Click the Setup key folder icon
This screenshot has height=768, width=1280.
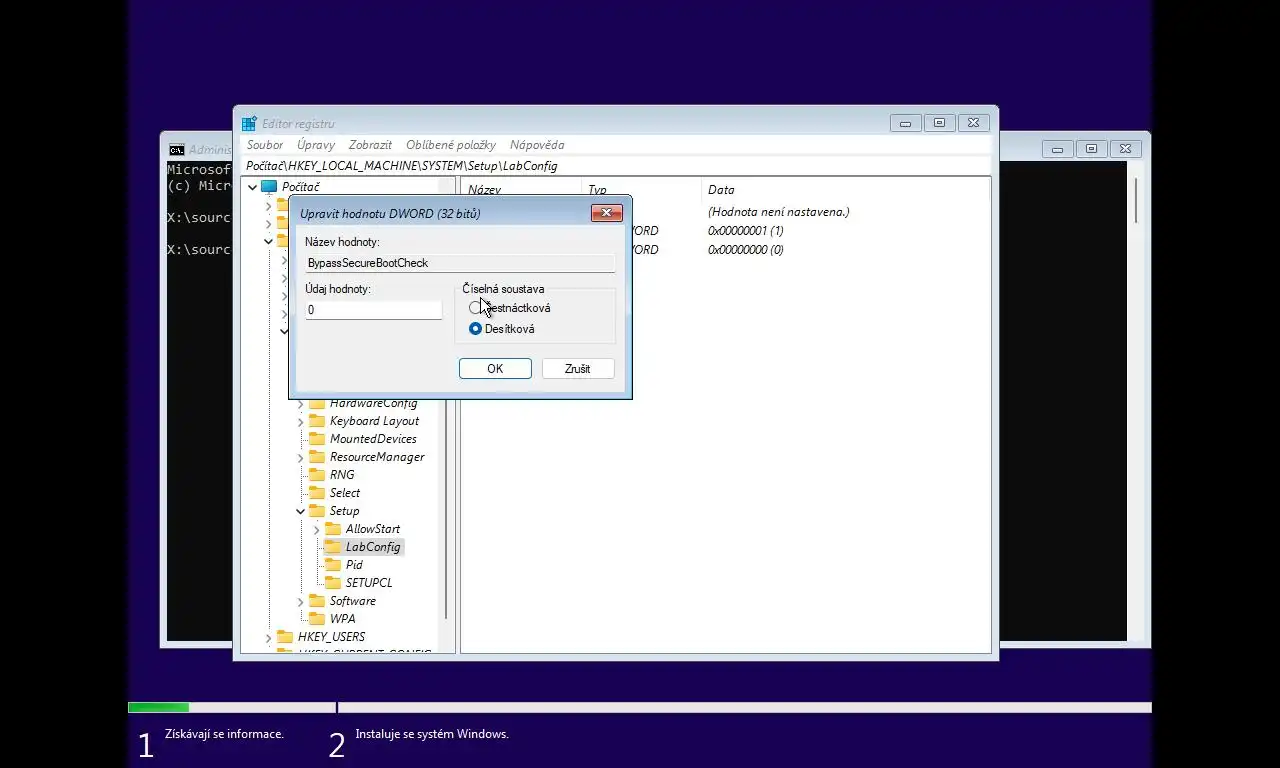pos(317,511)
